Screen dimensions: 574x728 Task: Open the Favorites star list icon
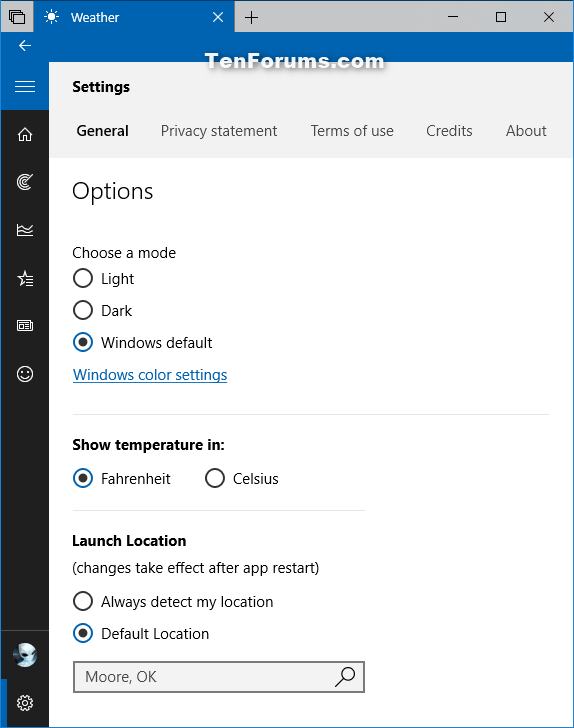(25, 279)
